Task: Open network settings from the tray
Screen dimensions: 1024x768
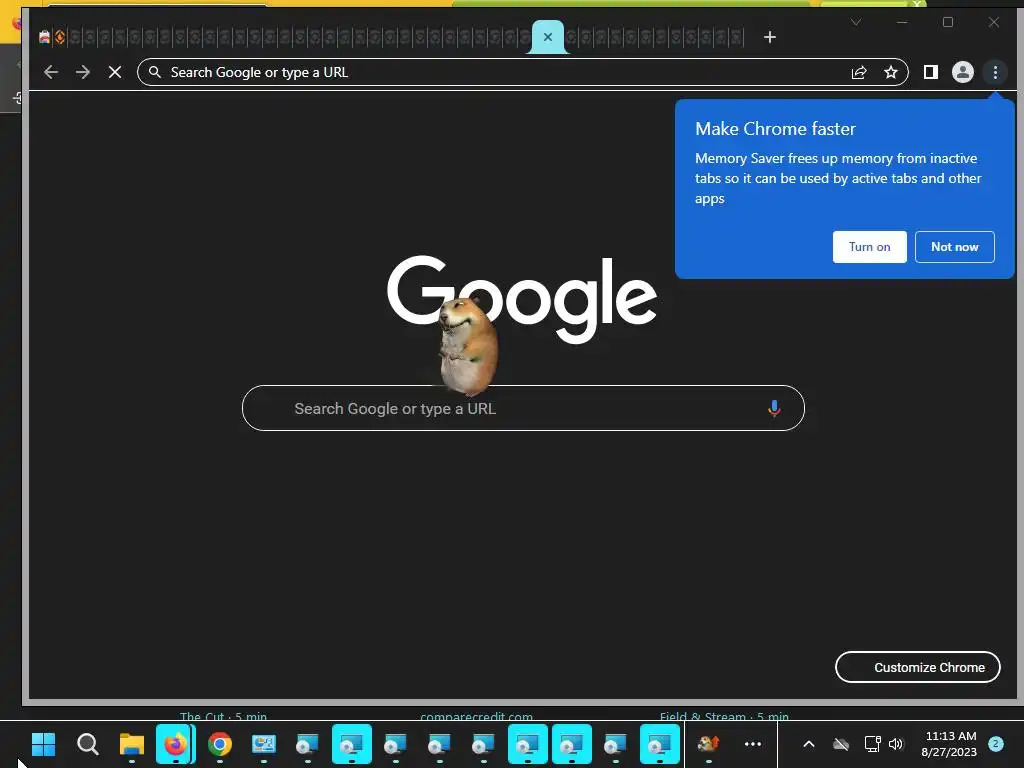Action: click(872, 744)
